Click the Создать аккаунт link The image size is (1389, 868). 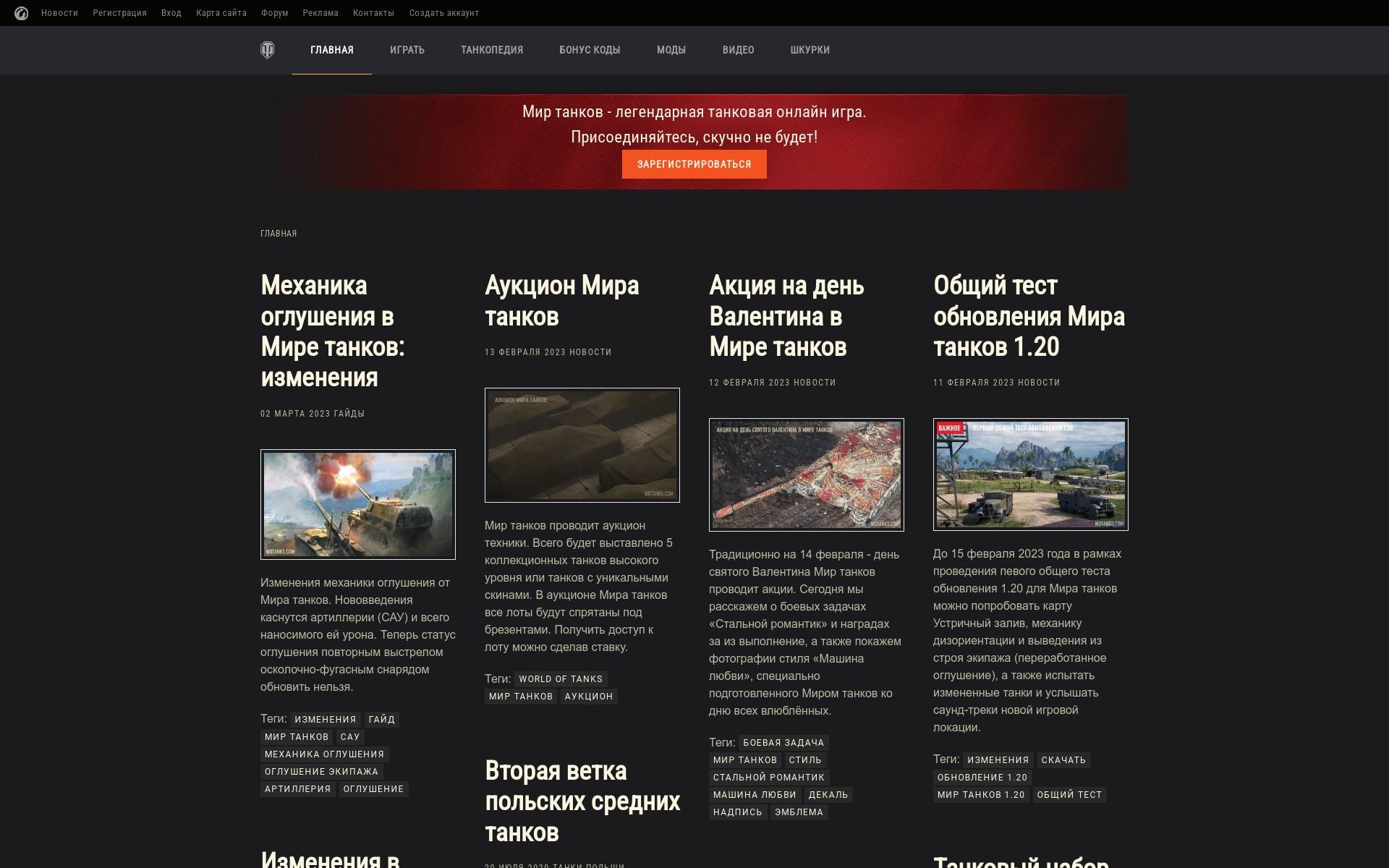443,13
